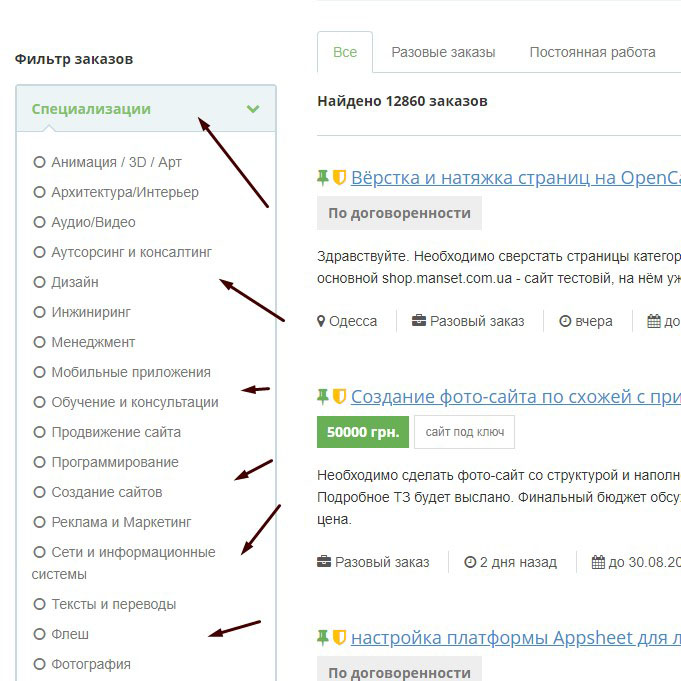Screen dimensions: 681x681
Task: Choose the Флеш specialization filter
Action: [40, 634]
